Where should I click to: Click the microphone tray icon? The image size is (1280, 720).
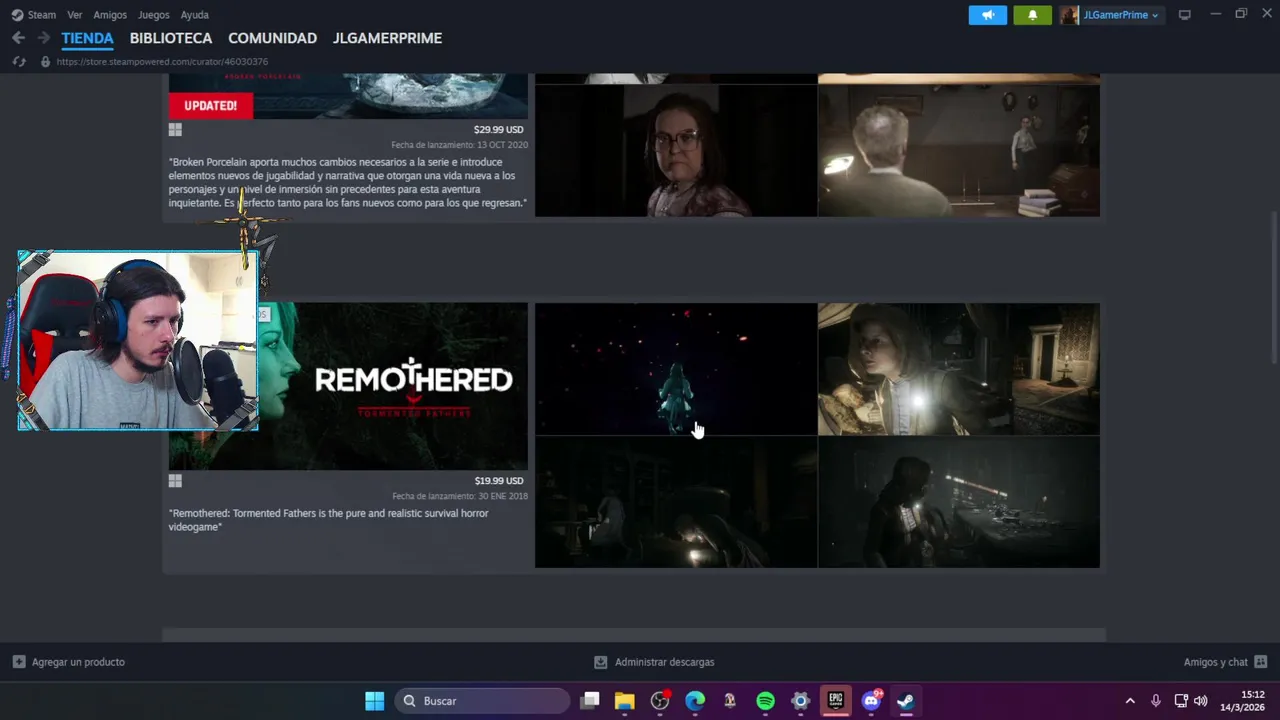point(1156,701)
